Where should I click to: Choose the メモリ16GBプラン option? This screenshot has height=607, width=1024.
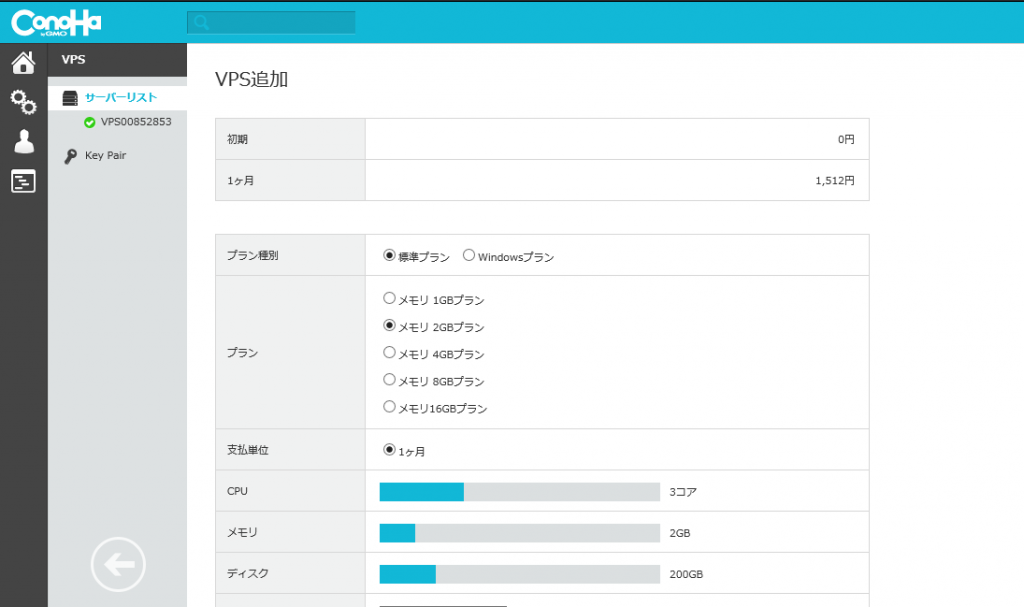click(x=389, y=407)
